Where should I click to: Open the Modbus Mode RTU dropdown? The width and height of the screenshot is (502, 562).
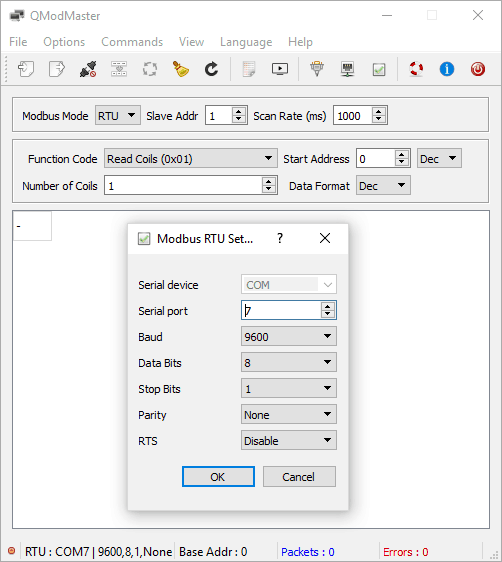point(118,115)
